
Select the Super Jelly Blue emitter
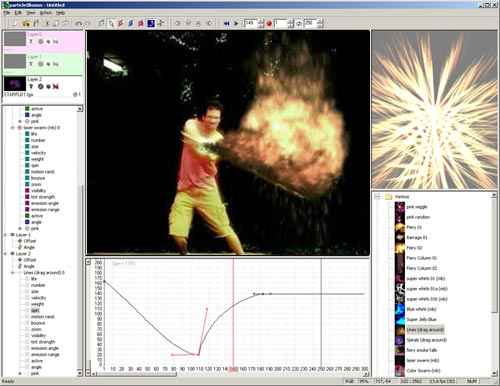(421, 319)
